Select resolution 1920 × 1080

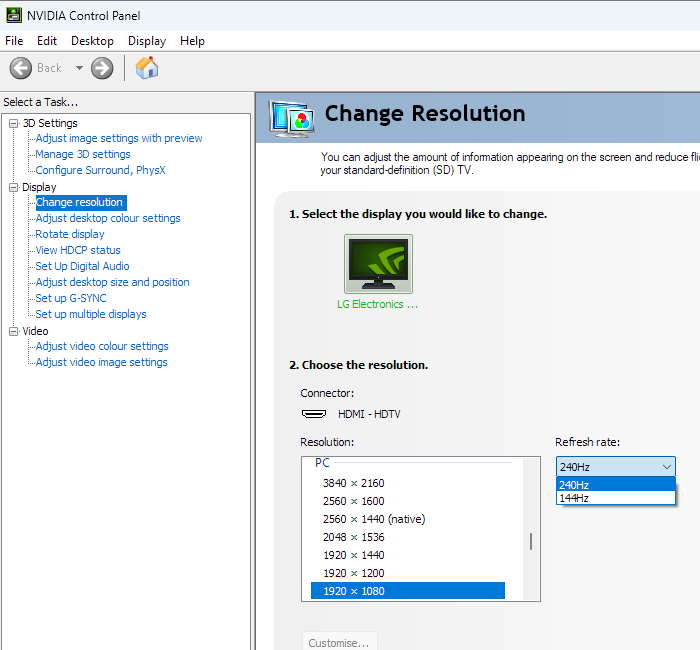pos(408,591)
